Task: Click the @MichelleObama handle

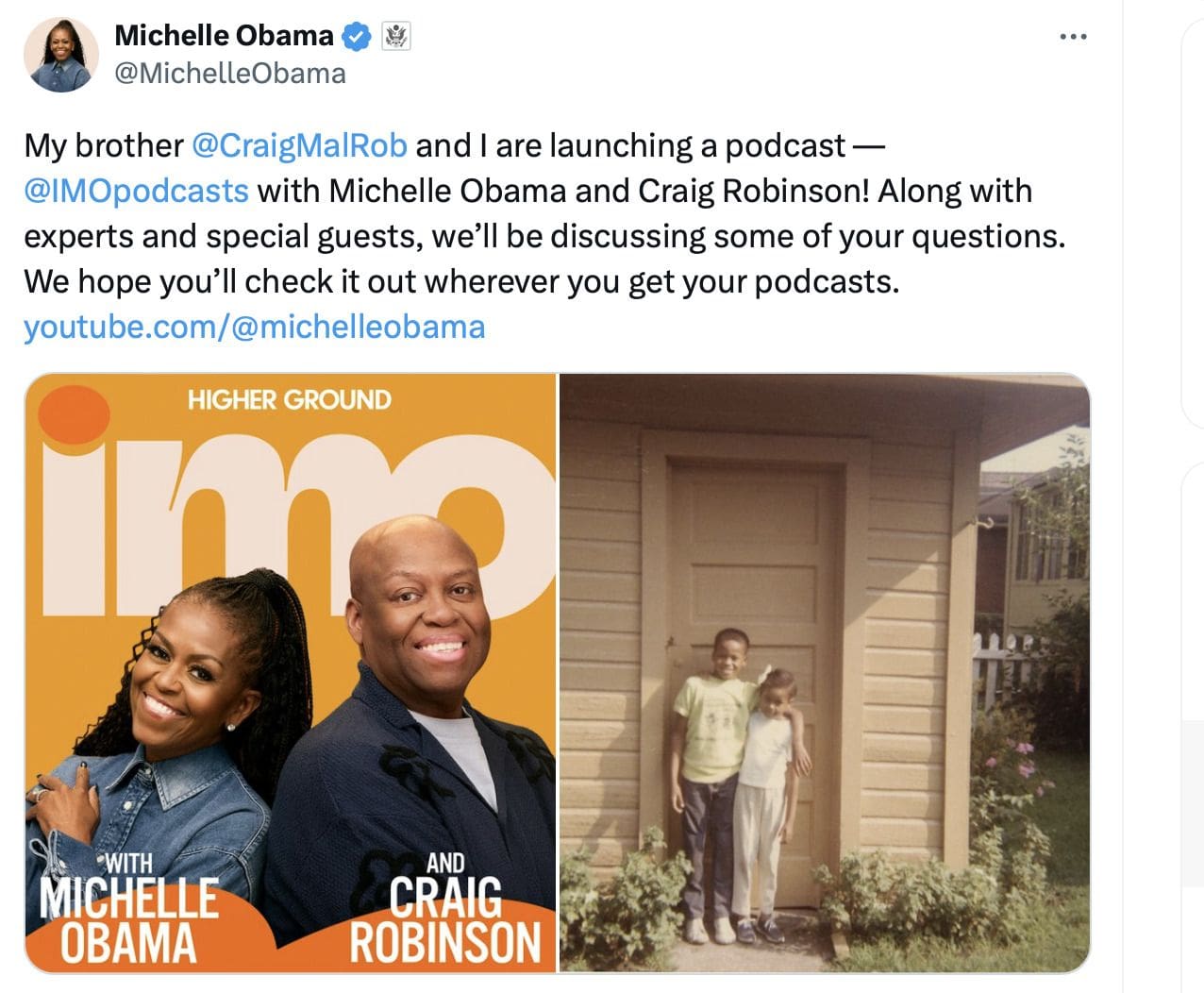Action: 229,74
